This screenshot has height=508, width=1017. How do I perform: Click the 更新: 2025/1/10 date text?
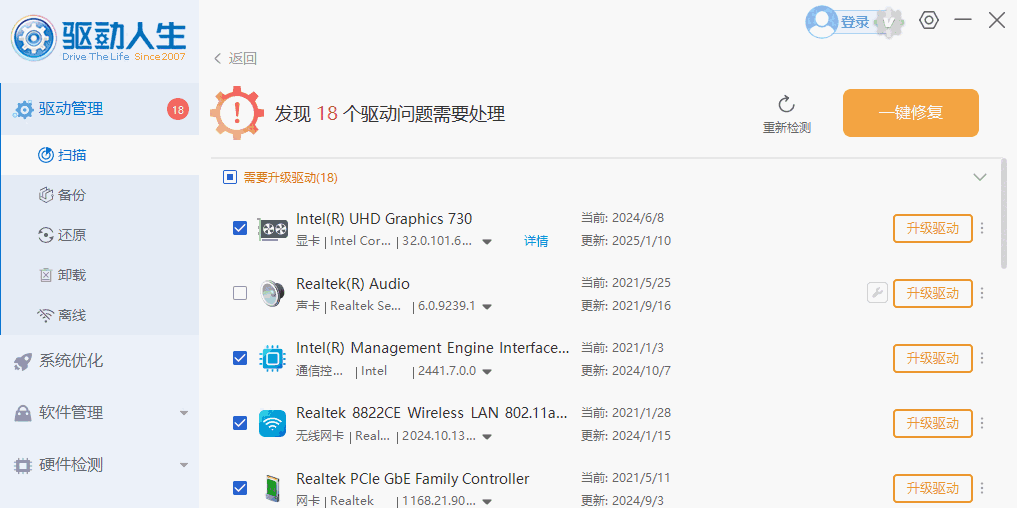[x=626, y=241]
